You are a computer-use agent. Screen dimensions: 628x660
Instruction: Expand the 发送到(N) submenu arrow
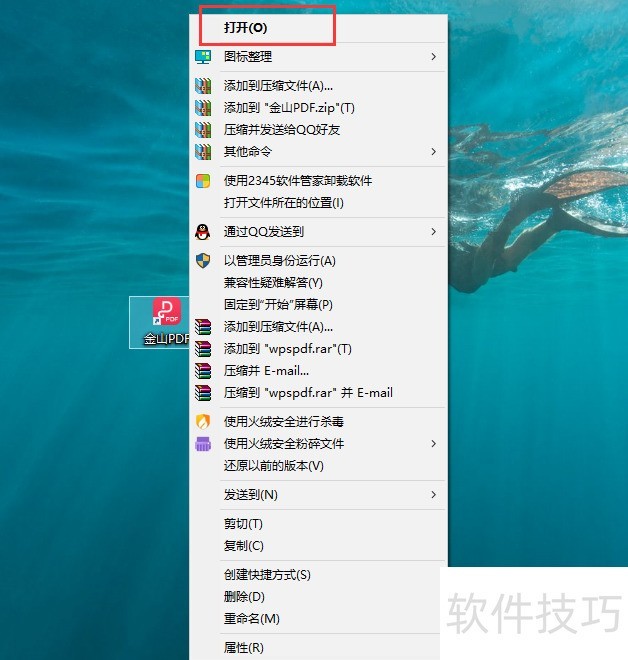tap(434, 495)
